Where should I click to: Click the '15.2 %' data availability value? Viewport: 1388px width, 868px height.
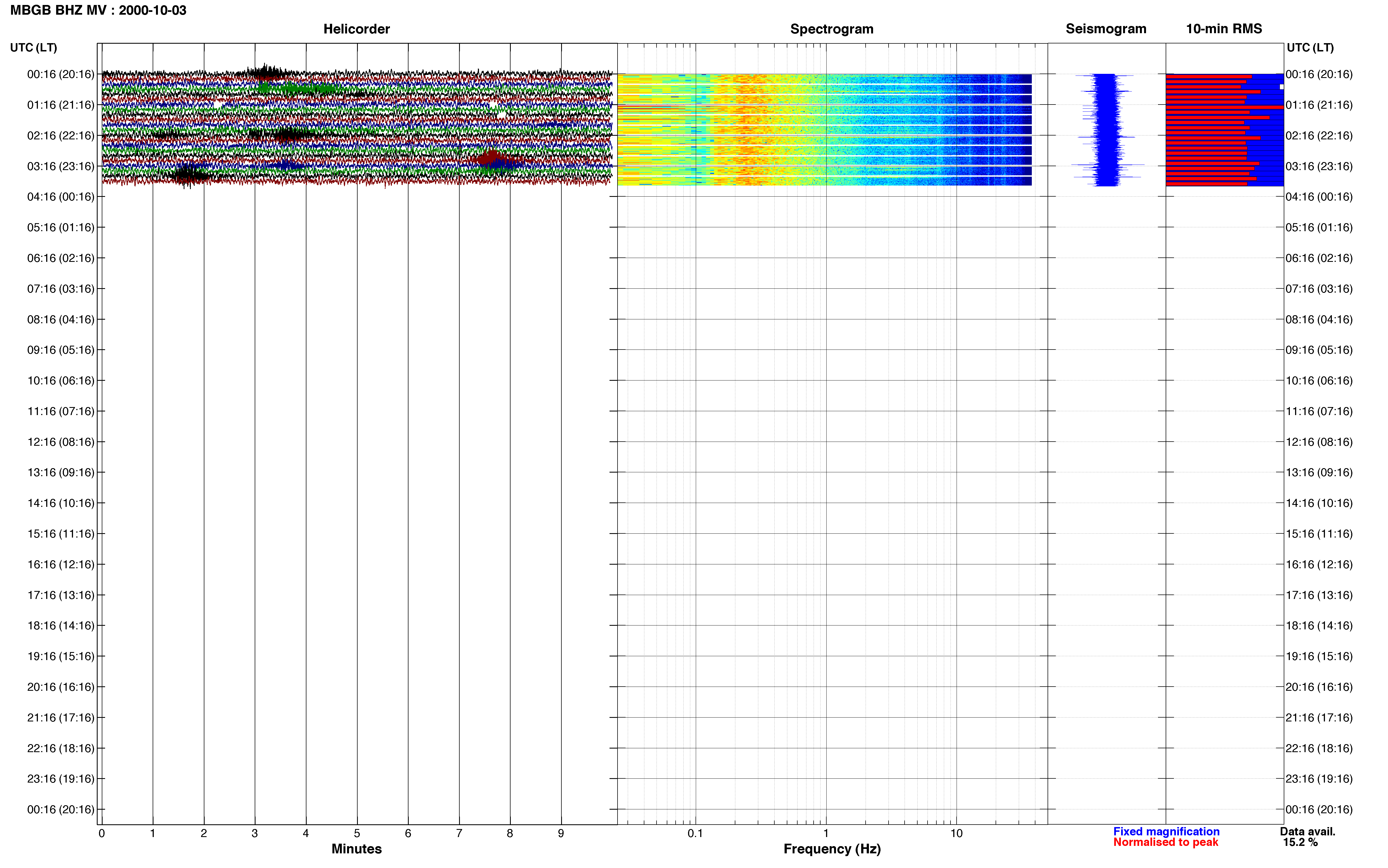click(x=1301, y=842)
